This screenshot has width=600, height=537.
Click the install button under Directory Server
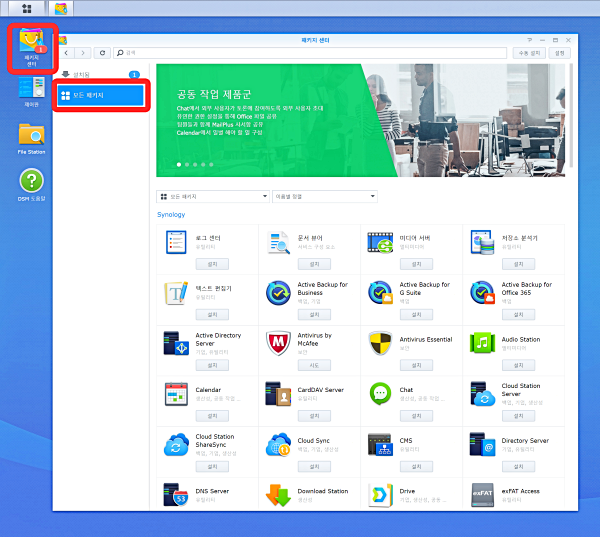pos(518,467)
